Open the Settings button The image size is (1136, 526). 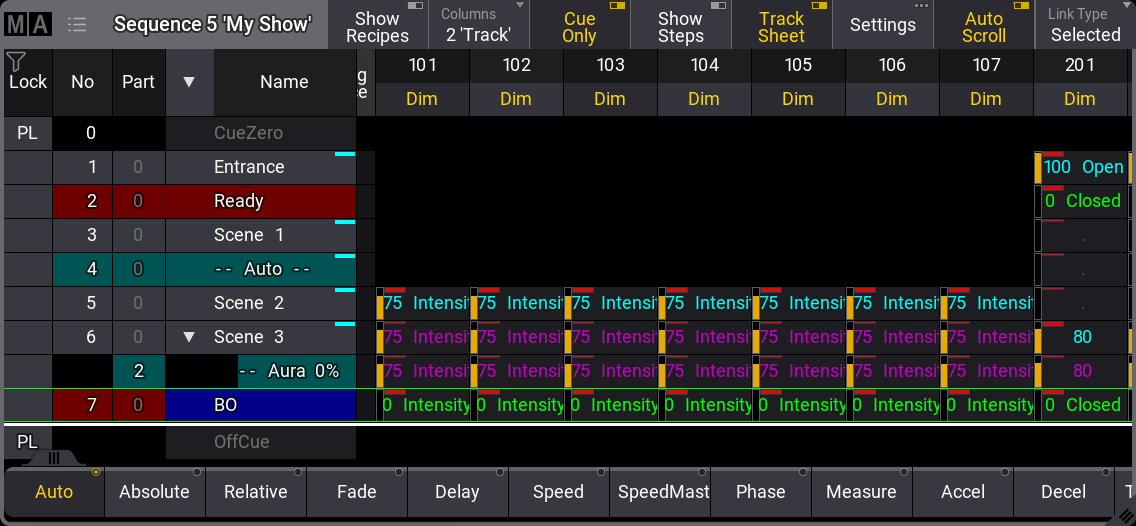coord(882,26)
